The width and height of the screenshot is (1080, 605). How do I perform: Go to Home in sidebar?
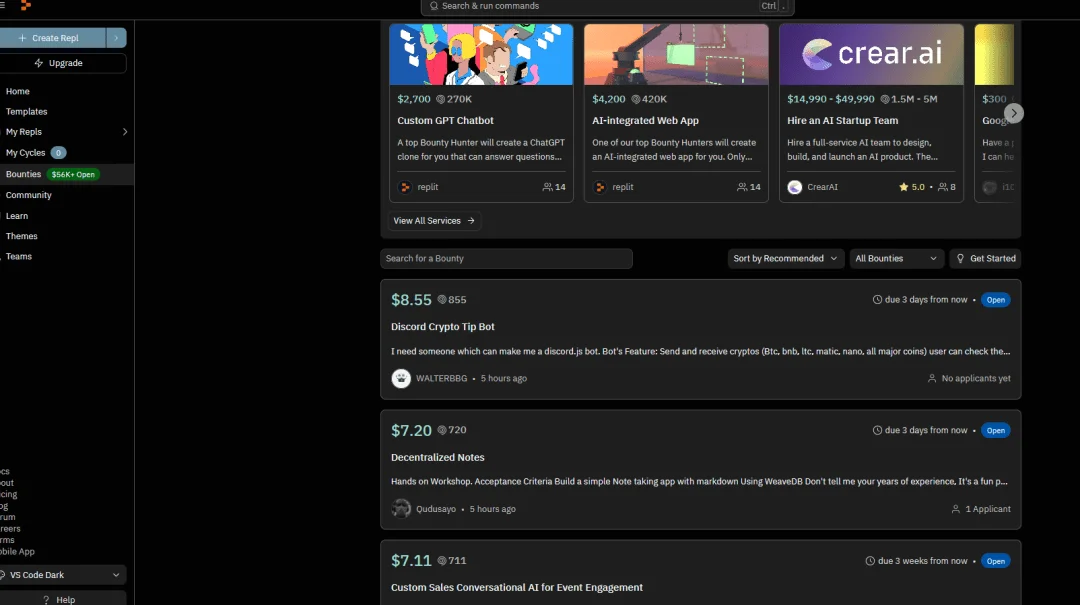pyautogui.click(x=17, y=91)
